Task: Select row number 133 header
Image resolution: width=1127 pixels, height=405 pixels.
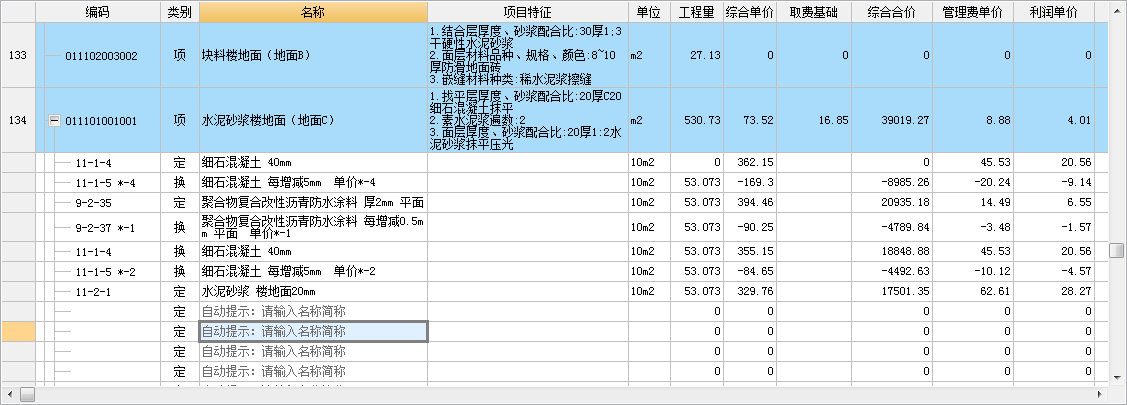Action: pos(17,56)
